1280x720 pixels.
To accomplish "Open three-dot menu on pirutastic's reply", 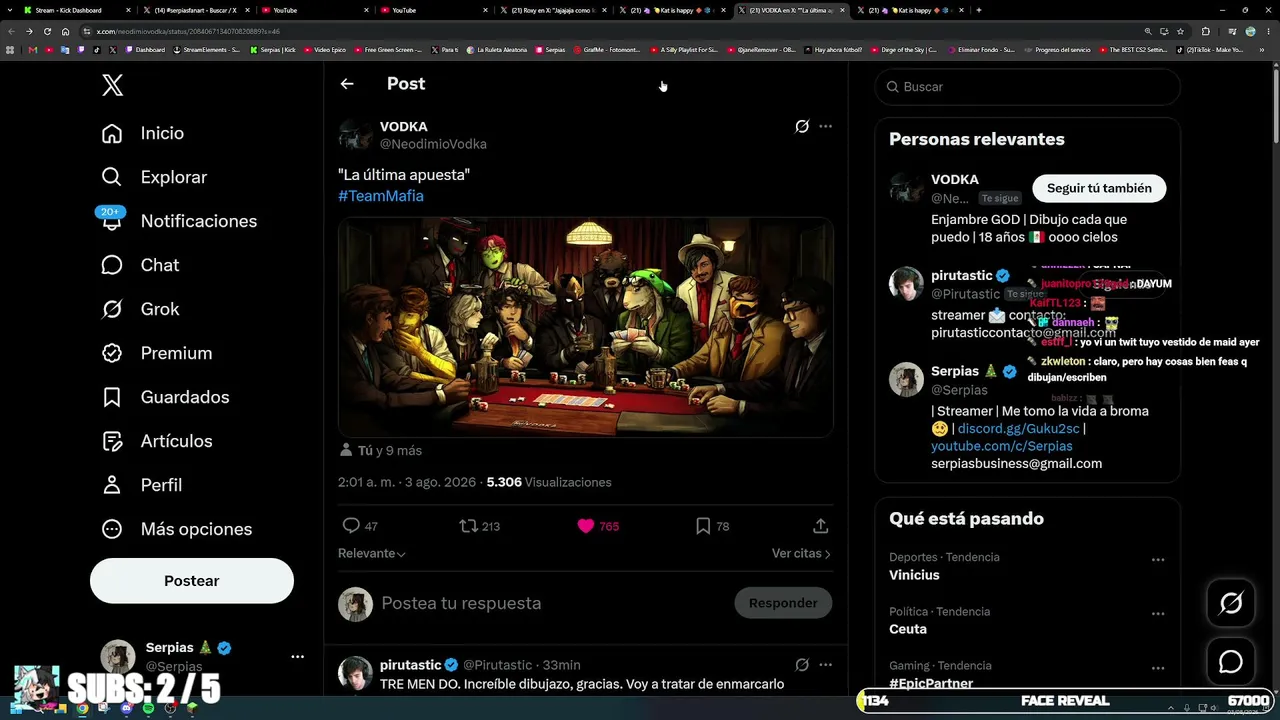I will (825, 665).
